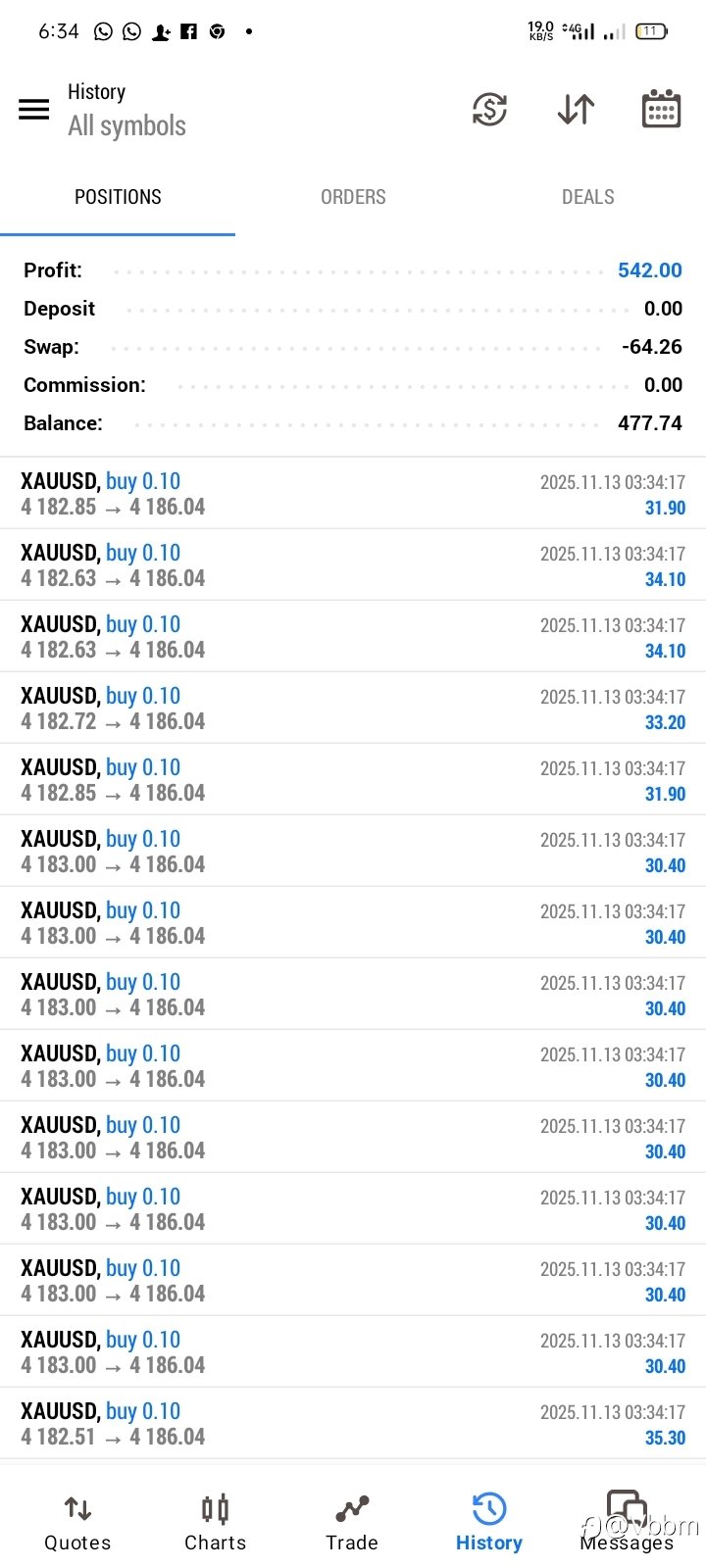Screen dimensions: 706x1568
Task: Open the hamburger navigation menu
Action: tap(34, 109)
